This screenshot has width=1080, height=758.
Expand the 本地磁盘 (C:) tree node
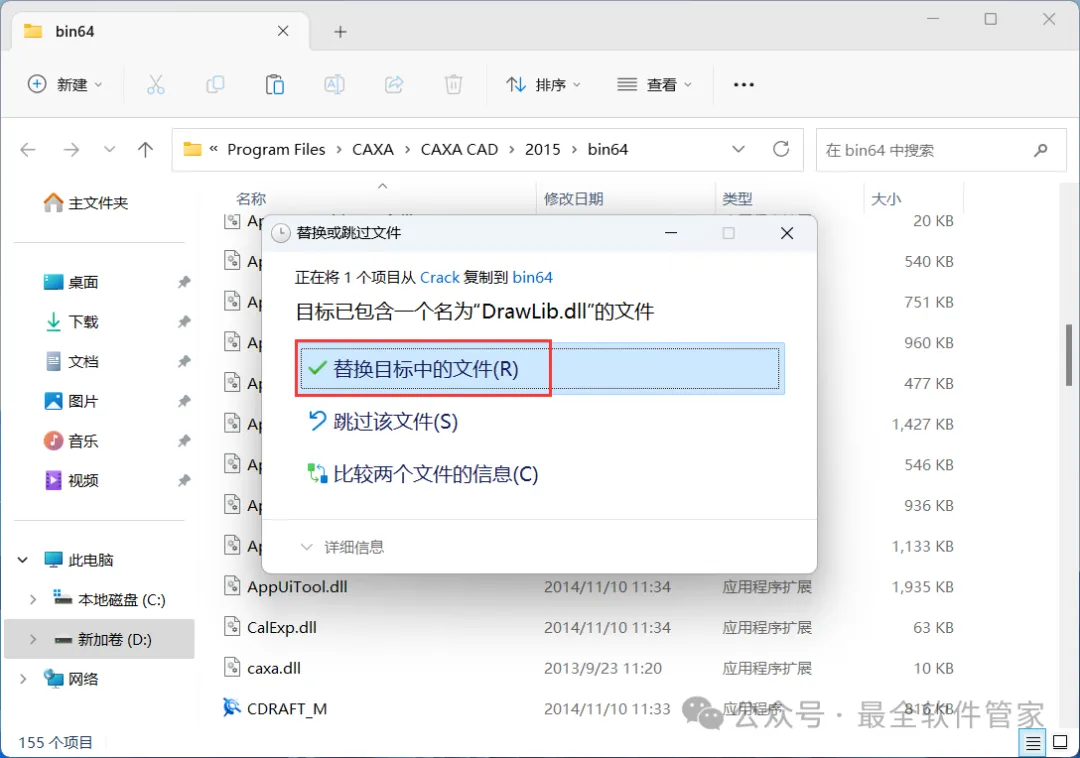[x=32, y=600]
